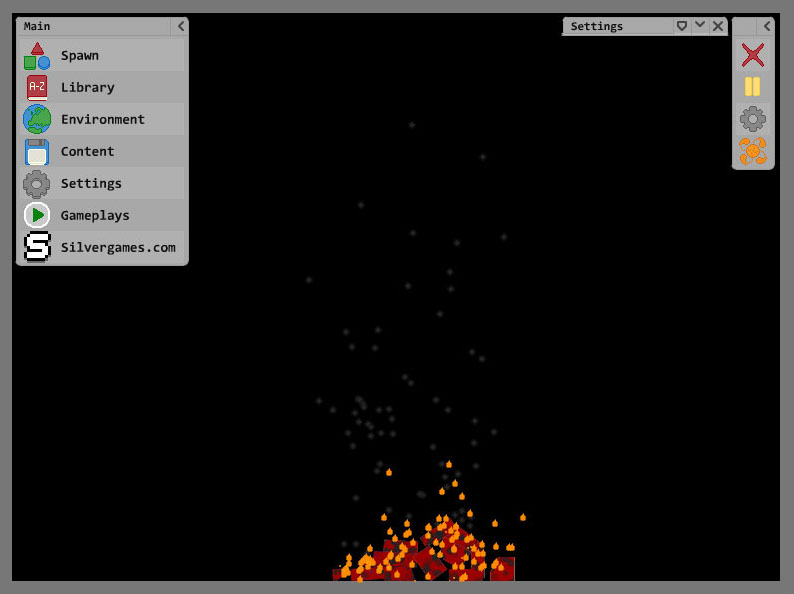Collapse the Main menu panel
This screenshot has width=794, height=594.
click(x=180, y=26)
